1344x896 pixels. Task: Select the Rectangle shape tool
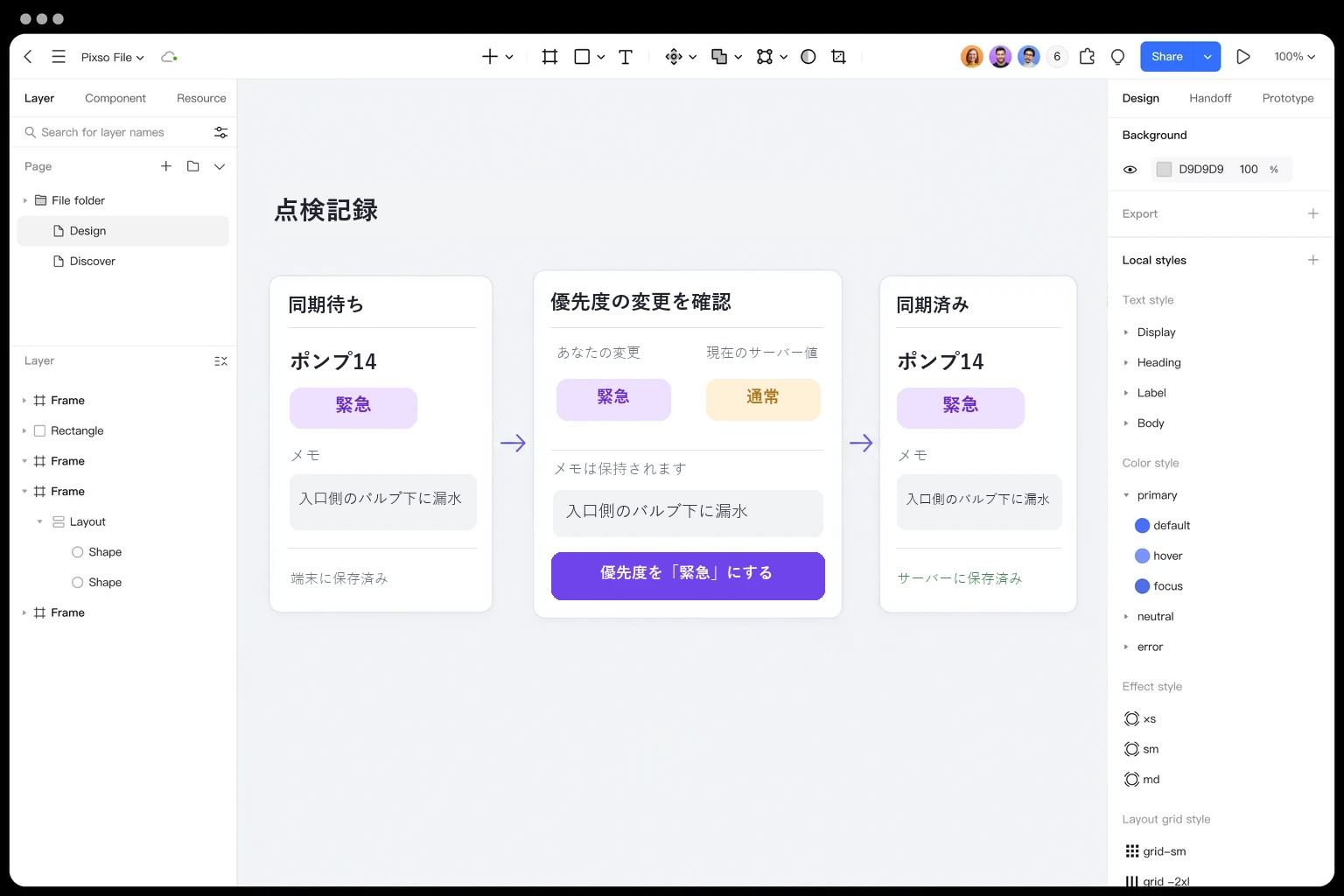[582, 57]
